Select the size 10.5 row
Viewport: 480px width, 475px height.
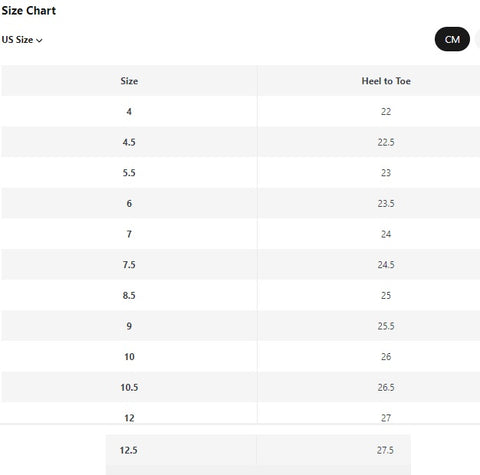pos(241,387)
